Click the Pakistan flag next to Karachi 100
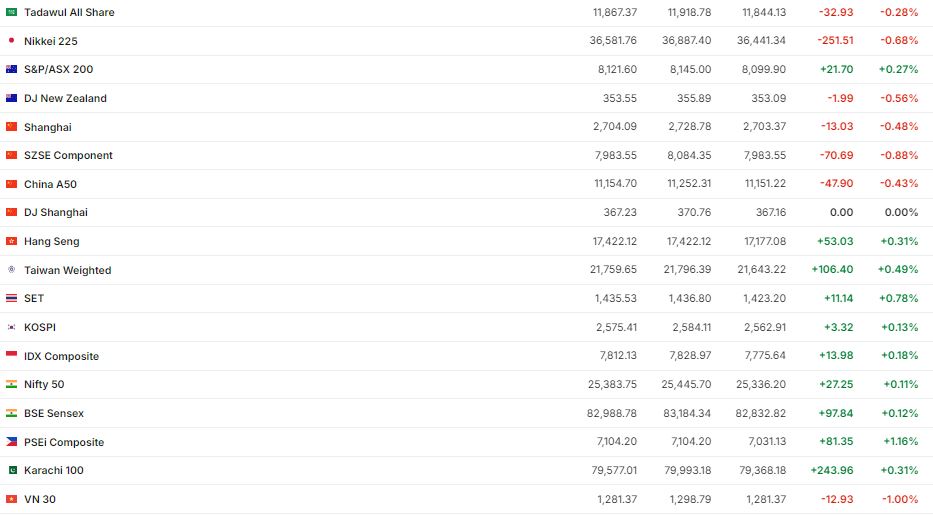The width and height of the screenshot is (933, 516). 12,470
